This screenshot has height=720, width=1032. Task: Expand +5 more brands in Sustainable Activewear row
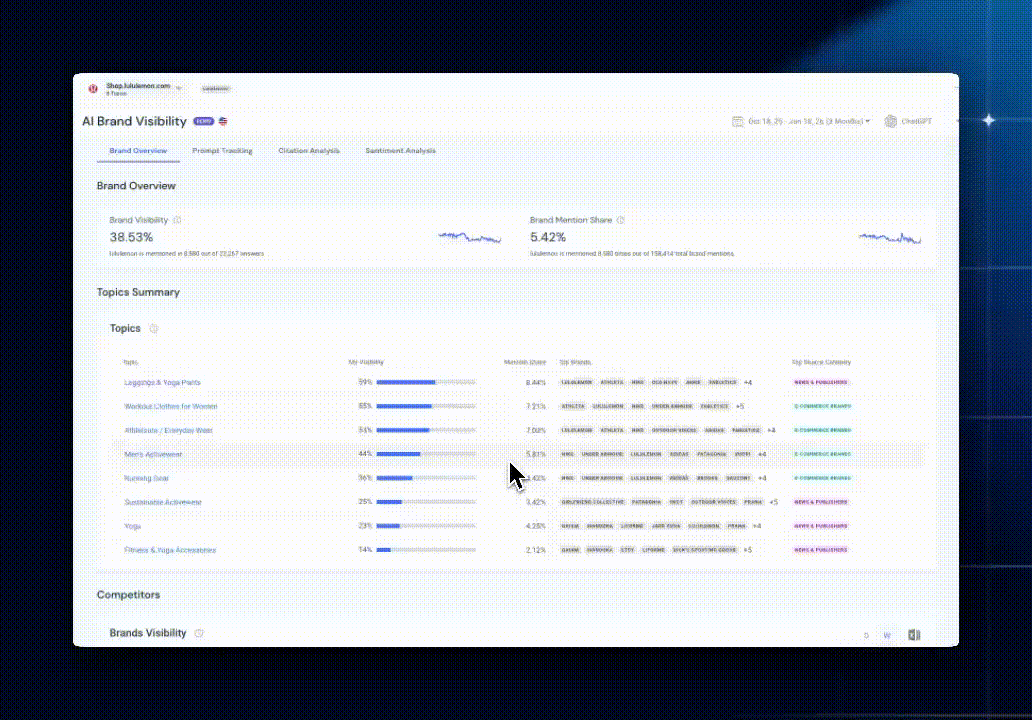pos(773,502)
